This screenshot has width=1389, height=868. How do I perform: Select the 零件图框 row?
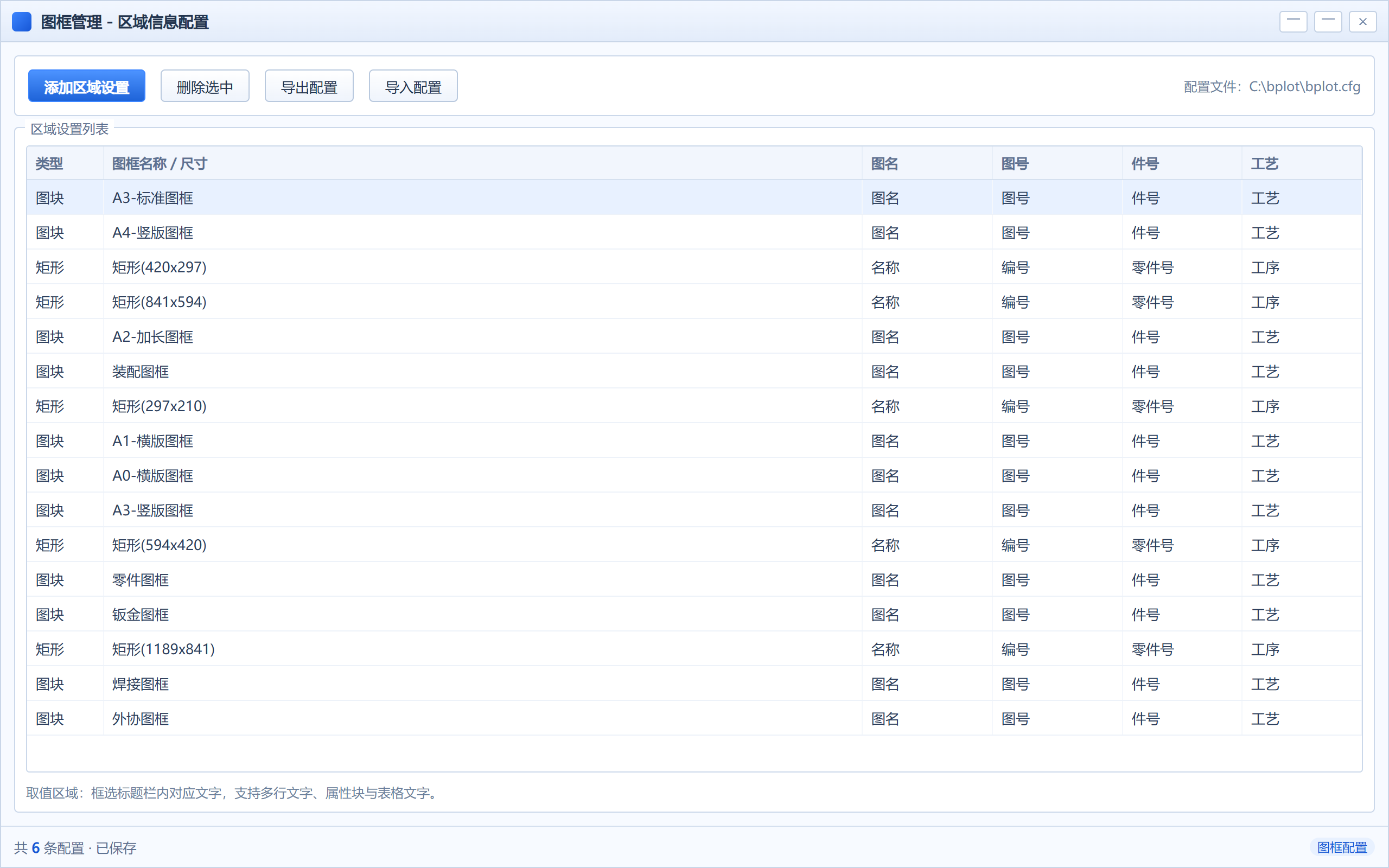[694, 580]
